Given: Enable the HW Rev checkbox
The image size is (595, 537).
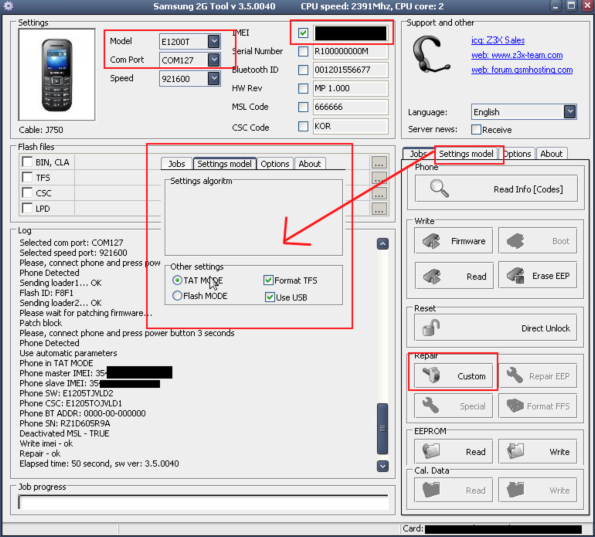Looking at the screenshot, I should click(x=303, y=88).
